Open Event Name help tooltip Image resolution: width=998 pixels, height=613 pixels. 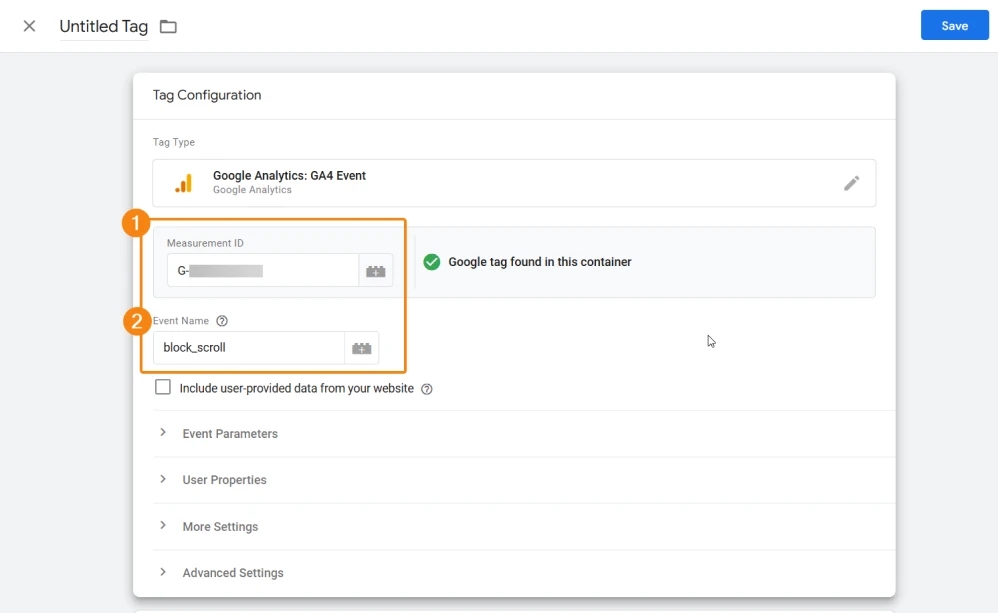[x=222, y=321]
